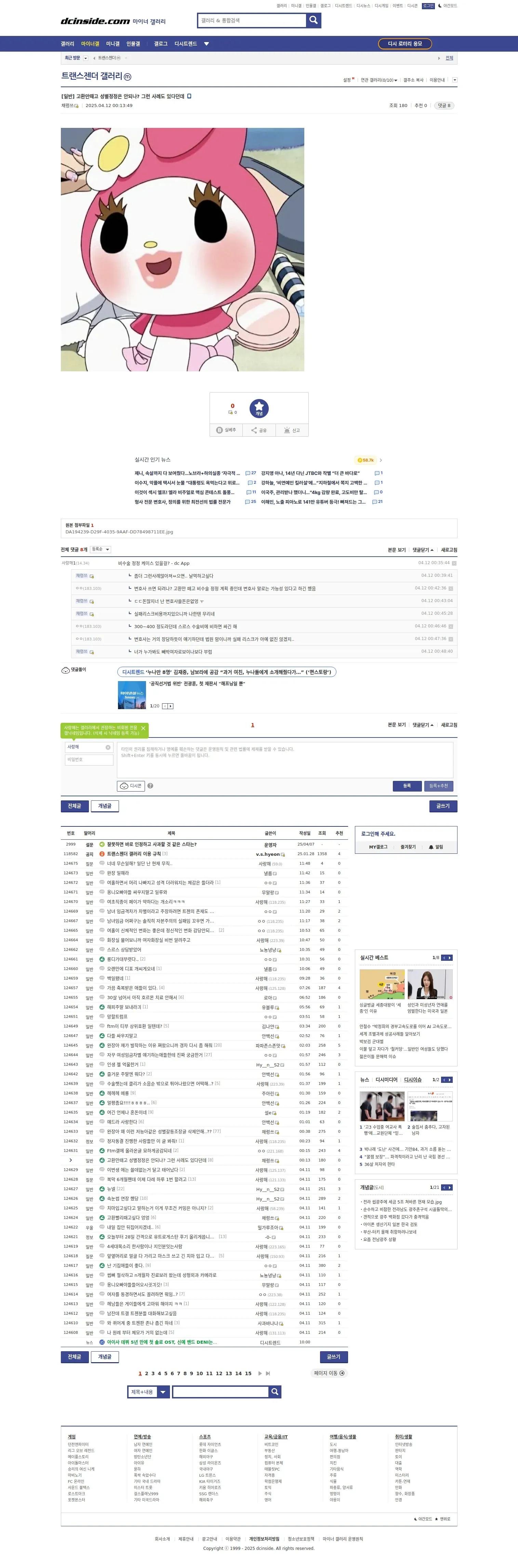Open the 등록순 comment sort dropdown
This screenshot has width=518, height=1568.
[101, 549]
